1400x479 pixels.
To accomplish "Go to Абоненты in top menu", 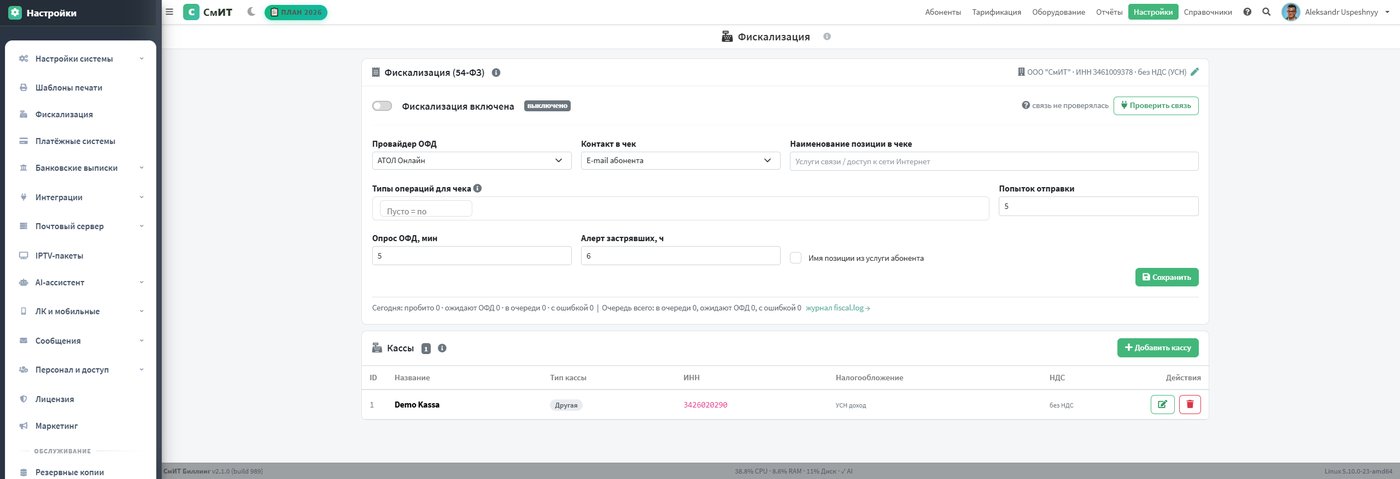I will tap(942, 12).
